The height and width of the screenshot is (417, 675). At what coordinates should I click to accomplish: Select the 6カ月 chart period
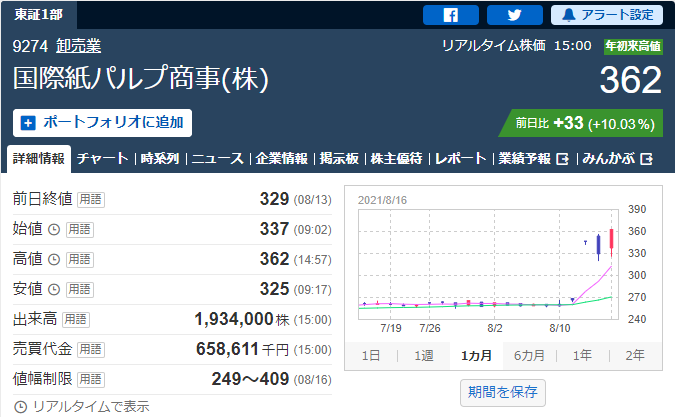tap(529, 355)
